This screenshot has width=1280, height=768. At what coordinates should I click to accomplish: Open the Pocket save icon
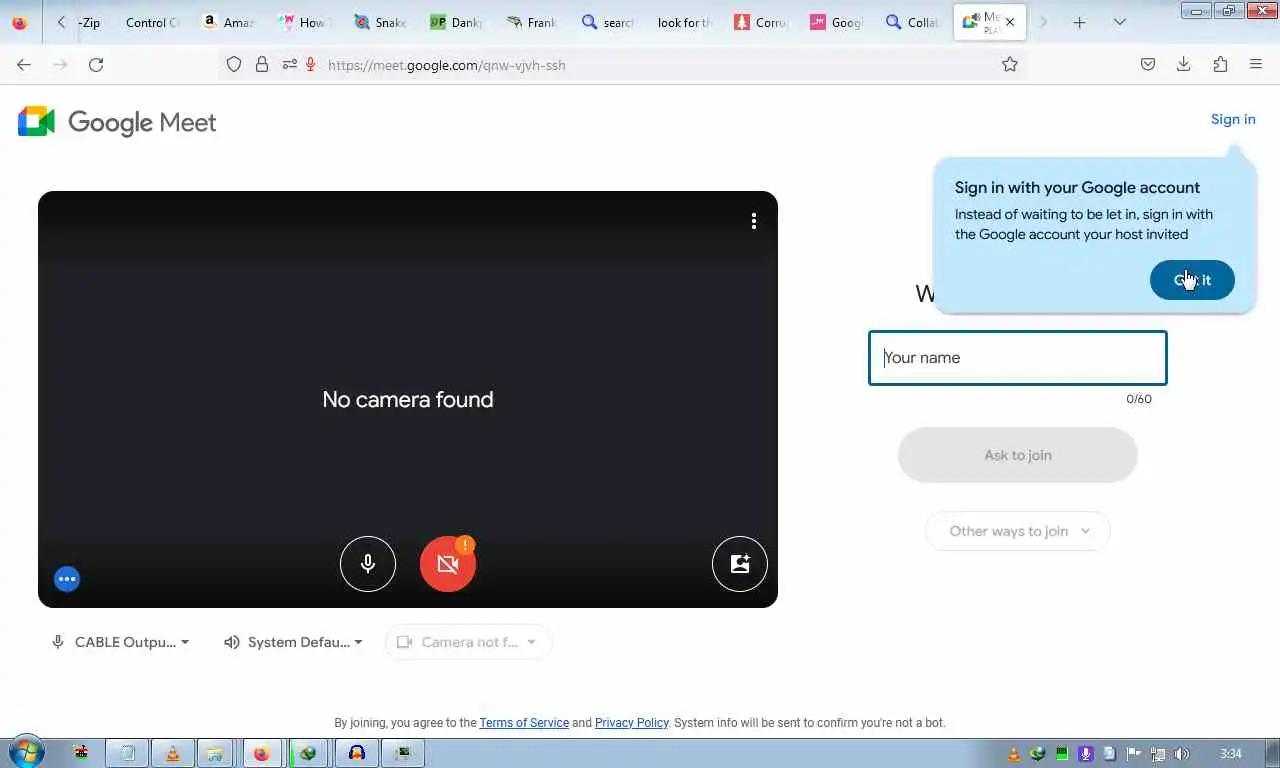1148,65
